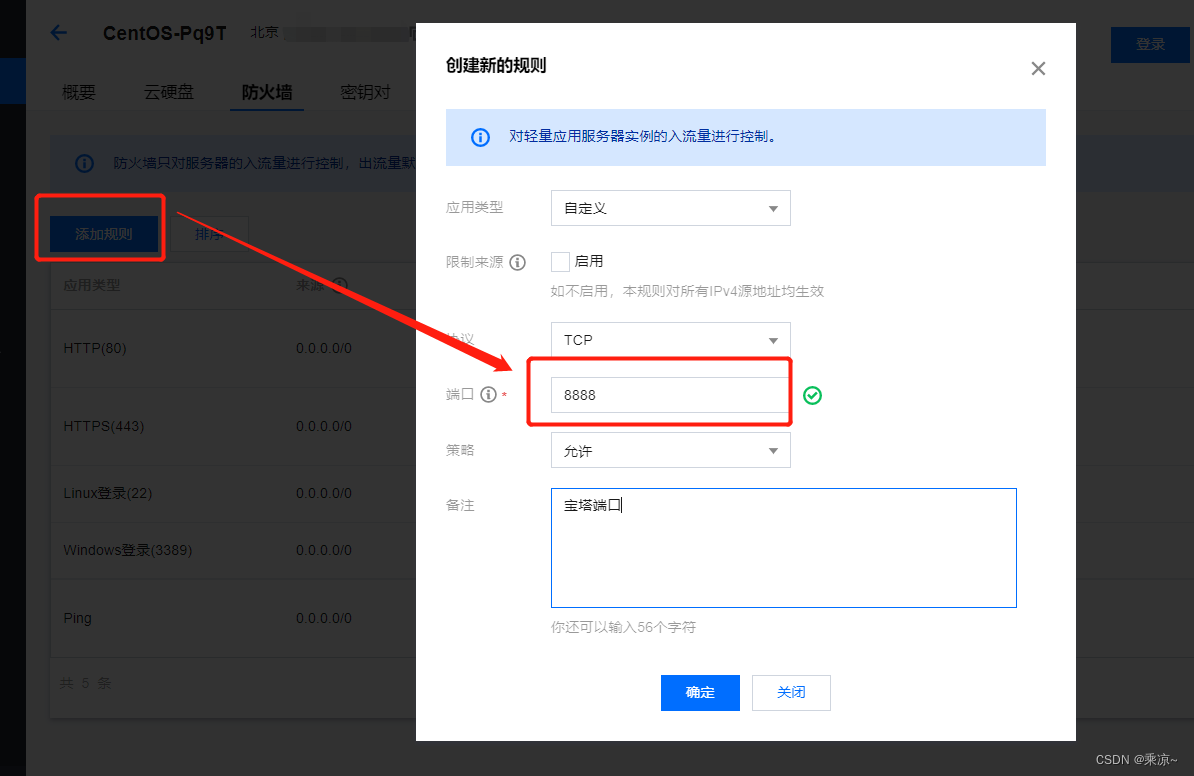Click the 你还可以输入56个字符 hint text
The width and height of the screenshot is (1194, 776).
click(624, 627)
